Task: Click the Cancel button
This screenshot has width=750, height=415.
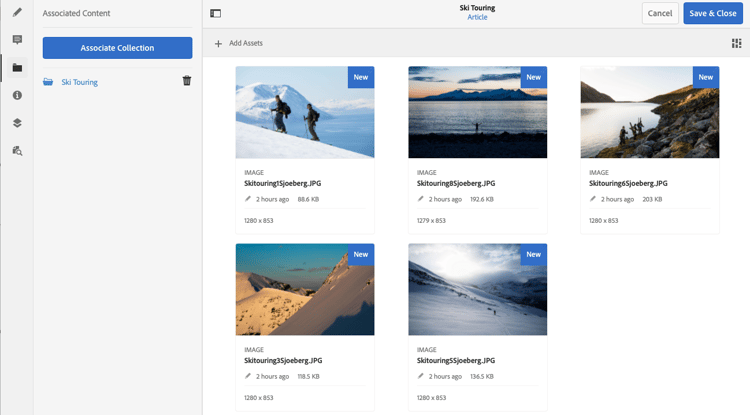Action: 660,13
